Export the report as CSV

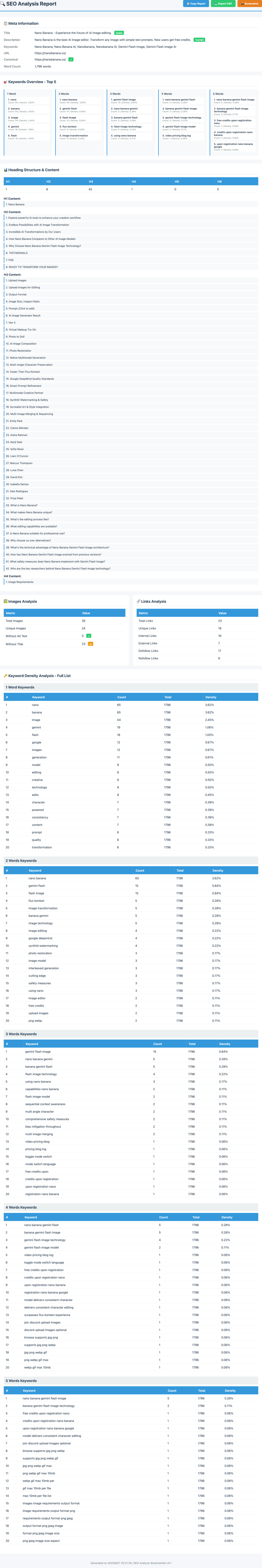(x=223, y=4)
